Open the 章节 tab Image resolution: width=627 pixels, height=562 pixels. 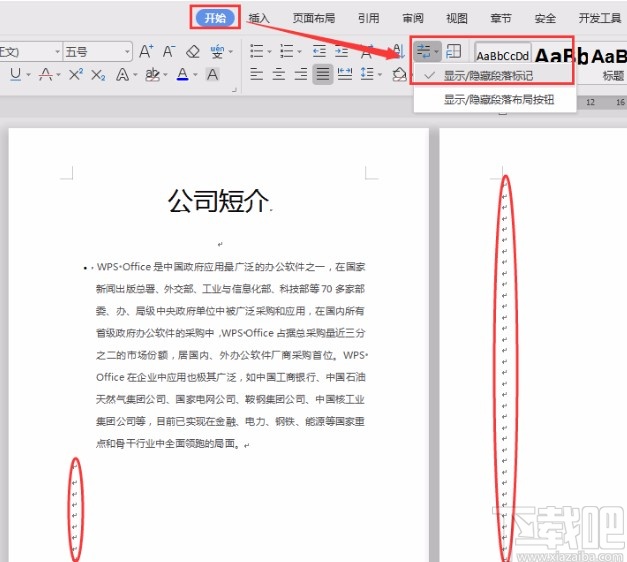click(501, 18)
